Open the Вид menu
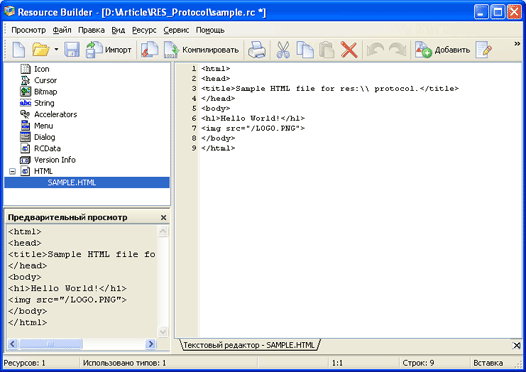 (x=118, y=30)
